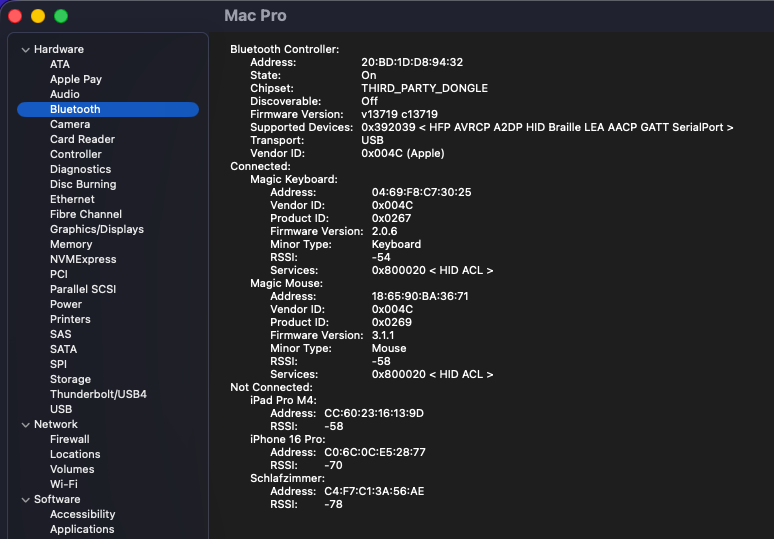Select Wi-Fi in the sidebar

pyautogui.click(x=64, y=484)
